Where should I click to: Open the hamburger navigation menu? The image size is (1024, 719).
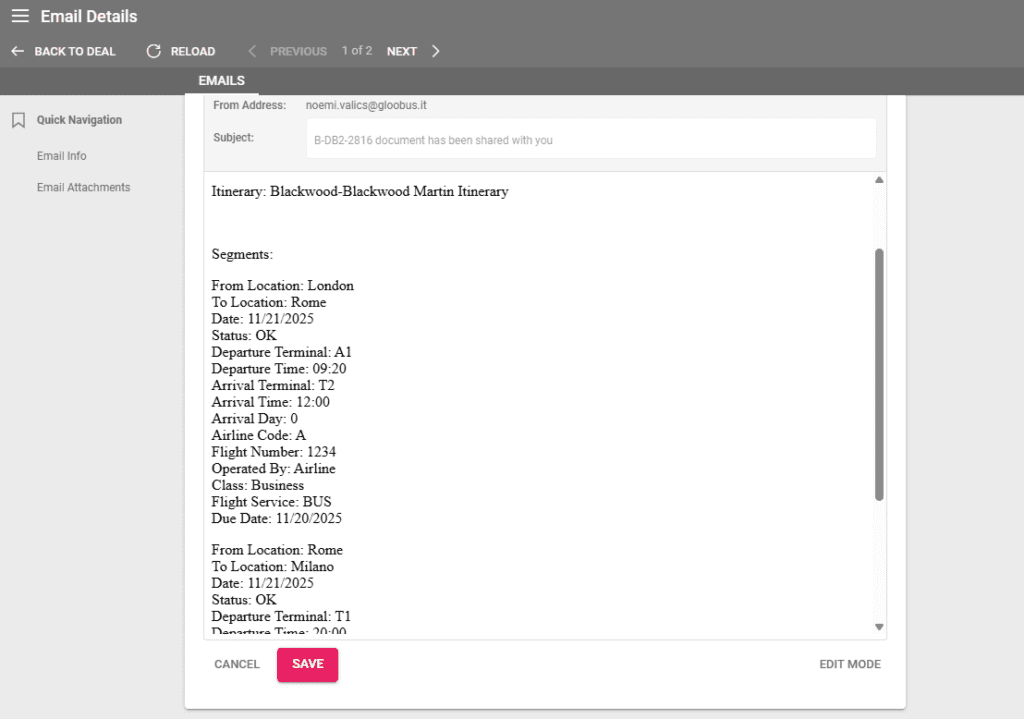click(x=20, y=16)
